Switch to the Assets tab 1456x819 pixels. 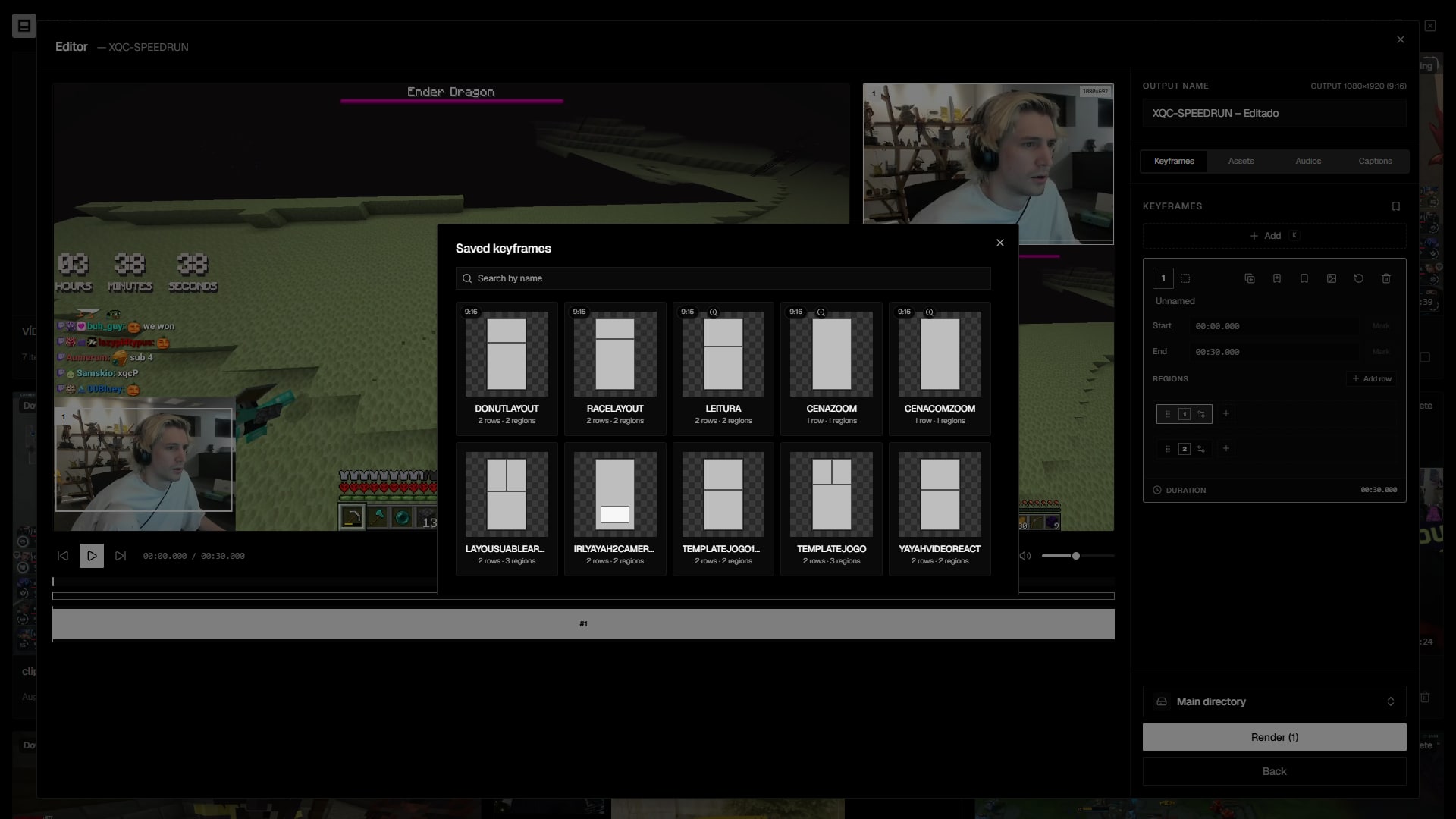pyautogui.click(x=1241, y=161)
